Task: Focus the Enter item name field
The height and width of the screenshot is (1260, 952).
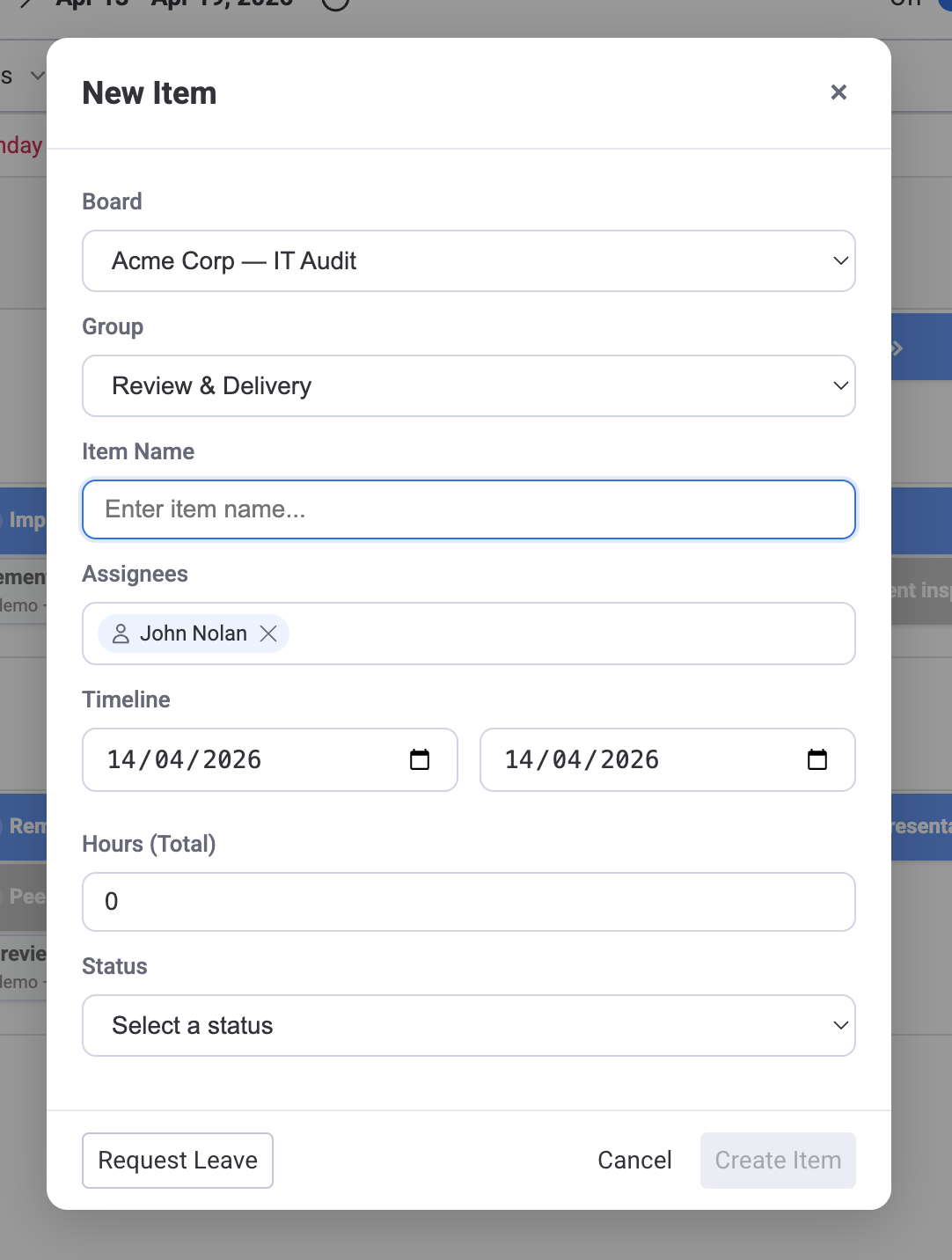Action: pyautogui.click(x=469, y=509)
